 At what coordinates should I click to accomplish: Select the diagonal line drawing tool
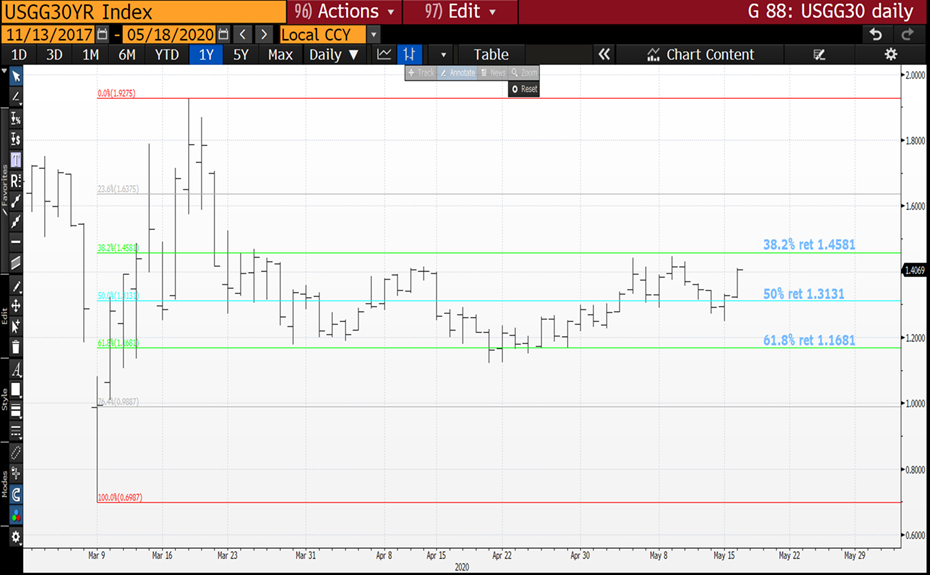[16, 97]
